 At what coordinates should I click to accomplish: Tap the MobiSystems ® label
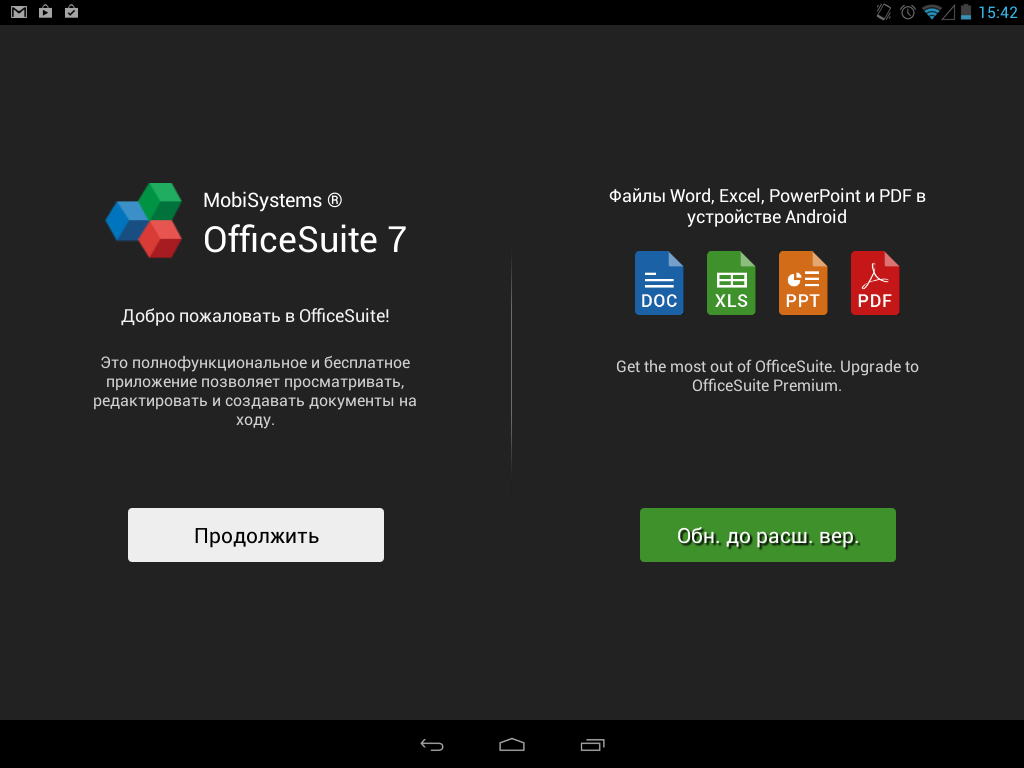(x=272, y=200)
